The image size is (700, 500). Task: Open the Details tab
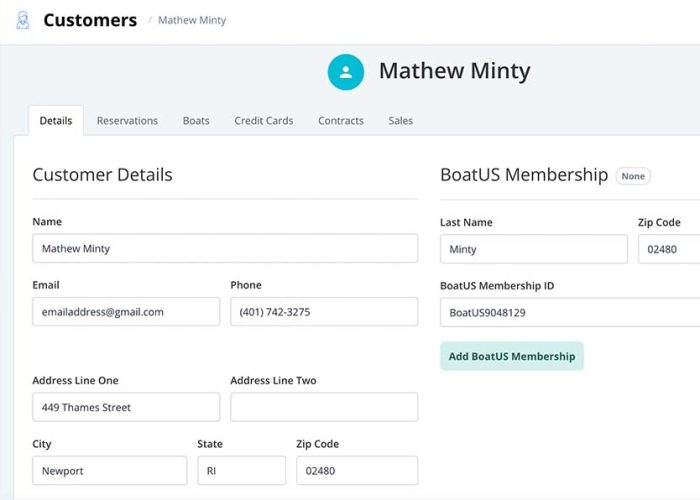tap(56, 121)
